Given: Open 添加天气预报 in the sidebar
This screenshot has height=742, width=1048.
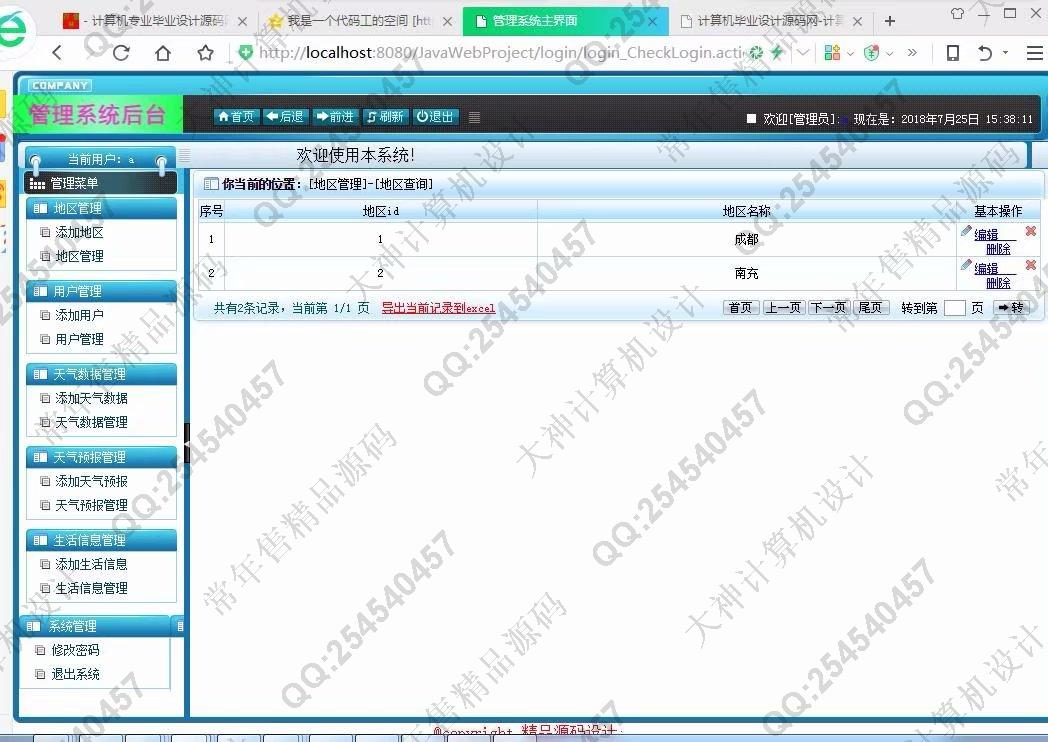Looking at the screenshot, I should point(91,481).
